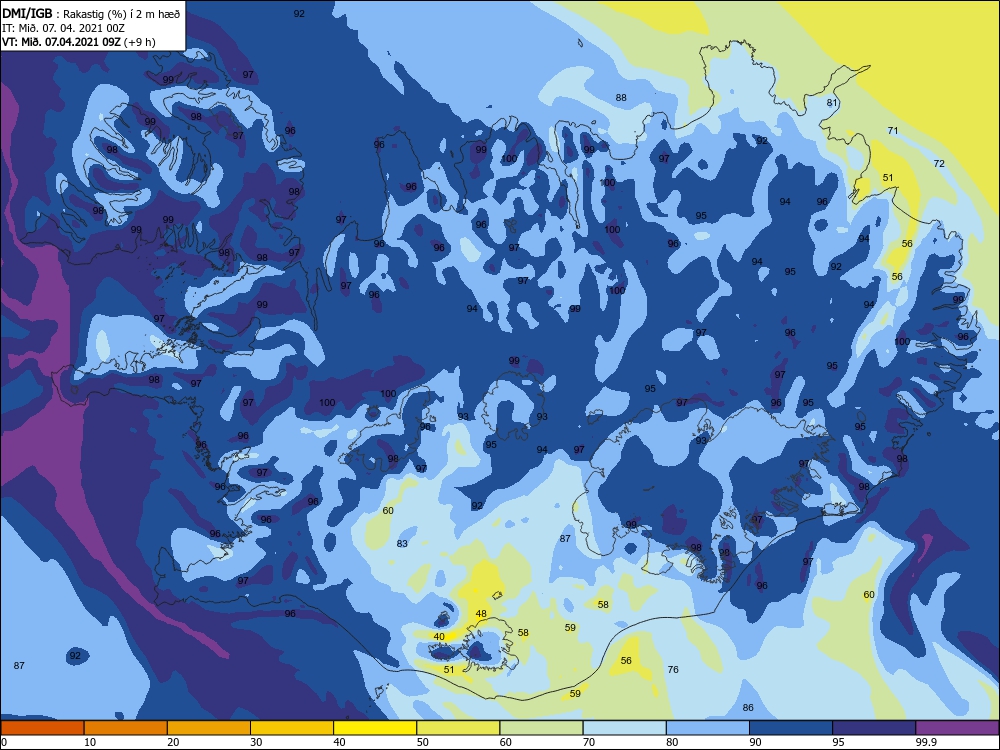Click the legend label '20'
This screenshot has width=1000, height=750.
[173, 742]
